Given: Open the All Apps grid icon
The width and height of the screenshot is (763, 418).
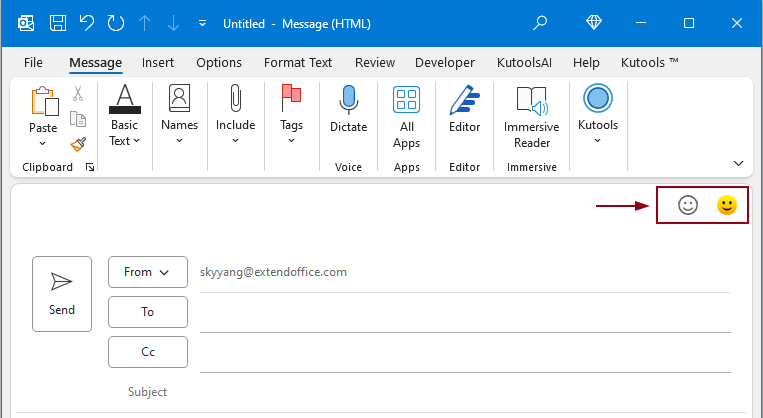Looking at the screenshot, I should click(x=406, y=101).
